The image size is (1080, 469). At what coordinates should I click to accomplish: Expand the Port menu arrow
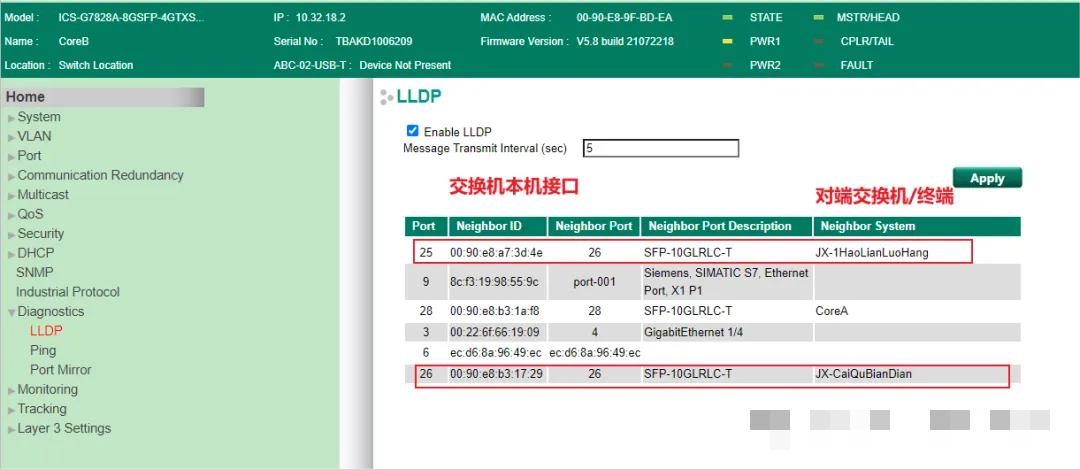pos(12,157)
